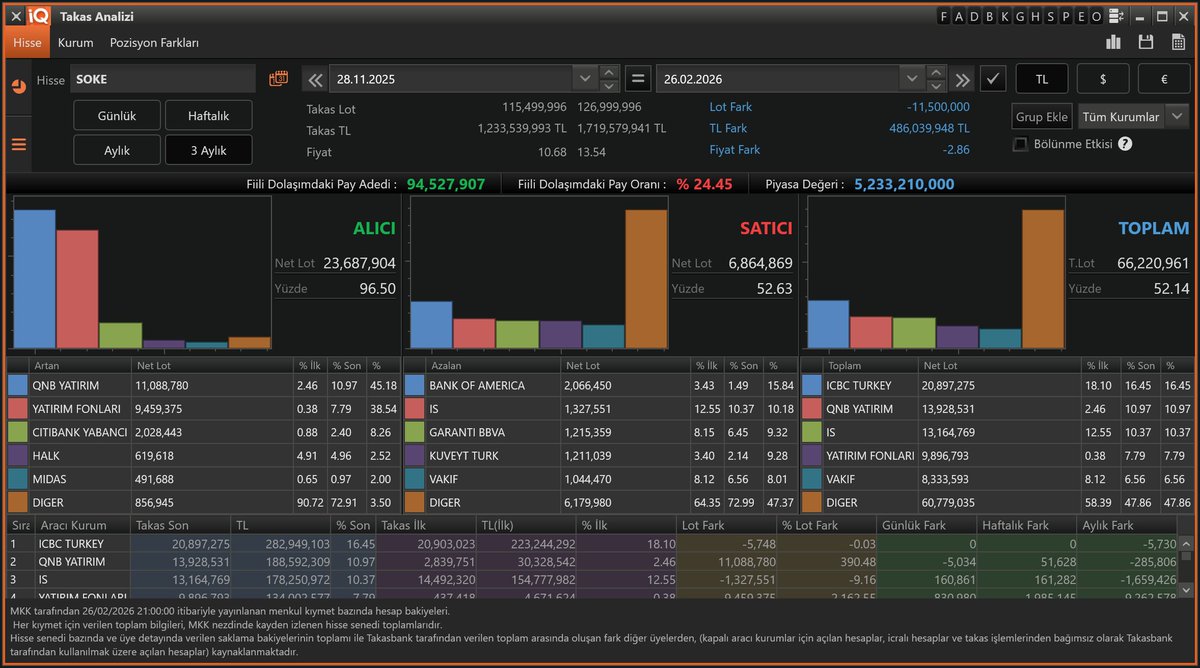1200x668 pixels.
Task: Select the pie chart sidebar icon
Action: [x=18, y=86]
